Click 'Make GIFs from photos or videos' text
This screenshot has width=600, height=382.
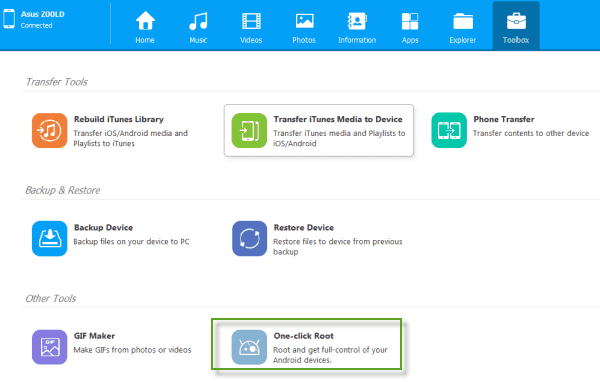132,350
